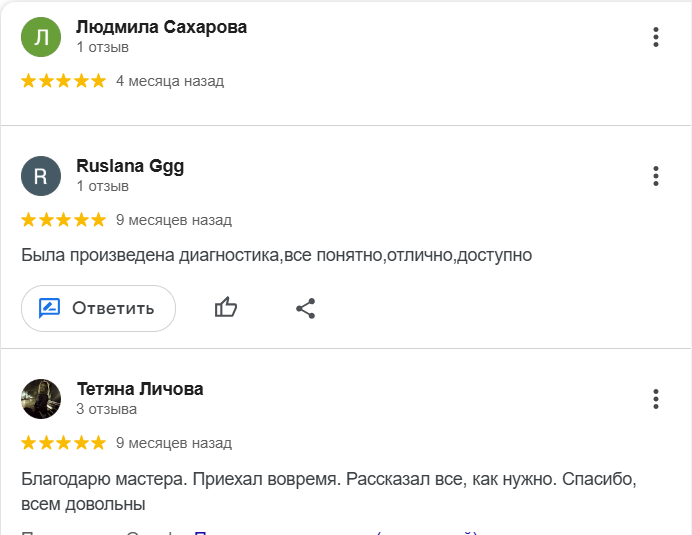Screen dimensions: 692x535
Task: Click the Ответить reply button
Action: click(x=98, y=308)
